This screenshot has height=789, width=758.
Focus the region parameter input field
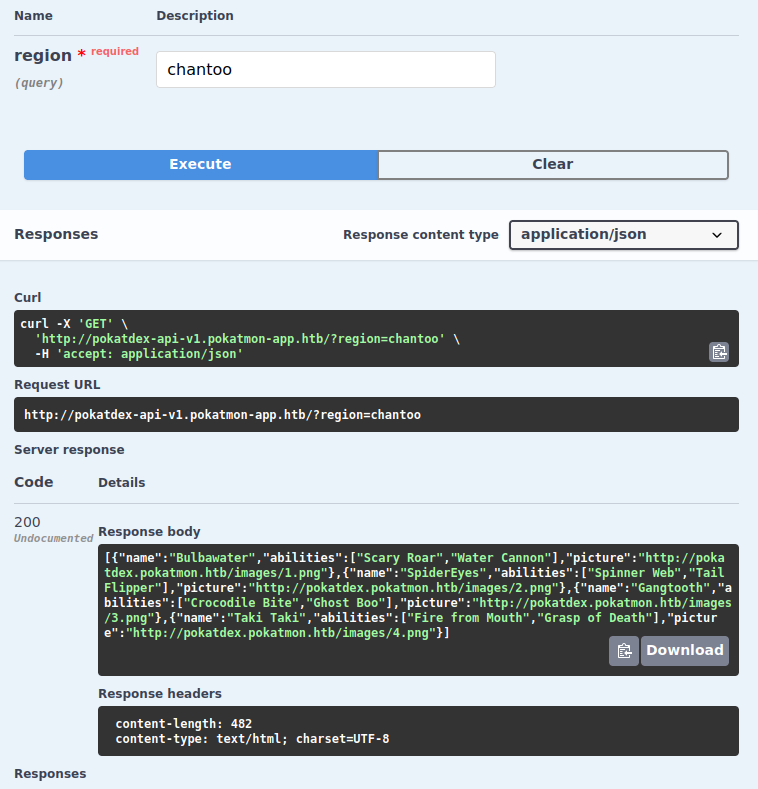click(325, 70)
